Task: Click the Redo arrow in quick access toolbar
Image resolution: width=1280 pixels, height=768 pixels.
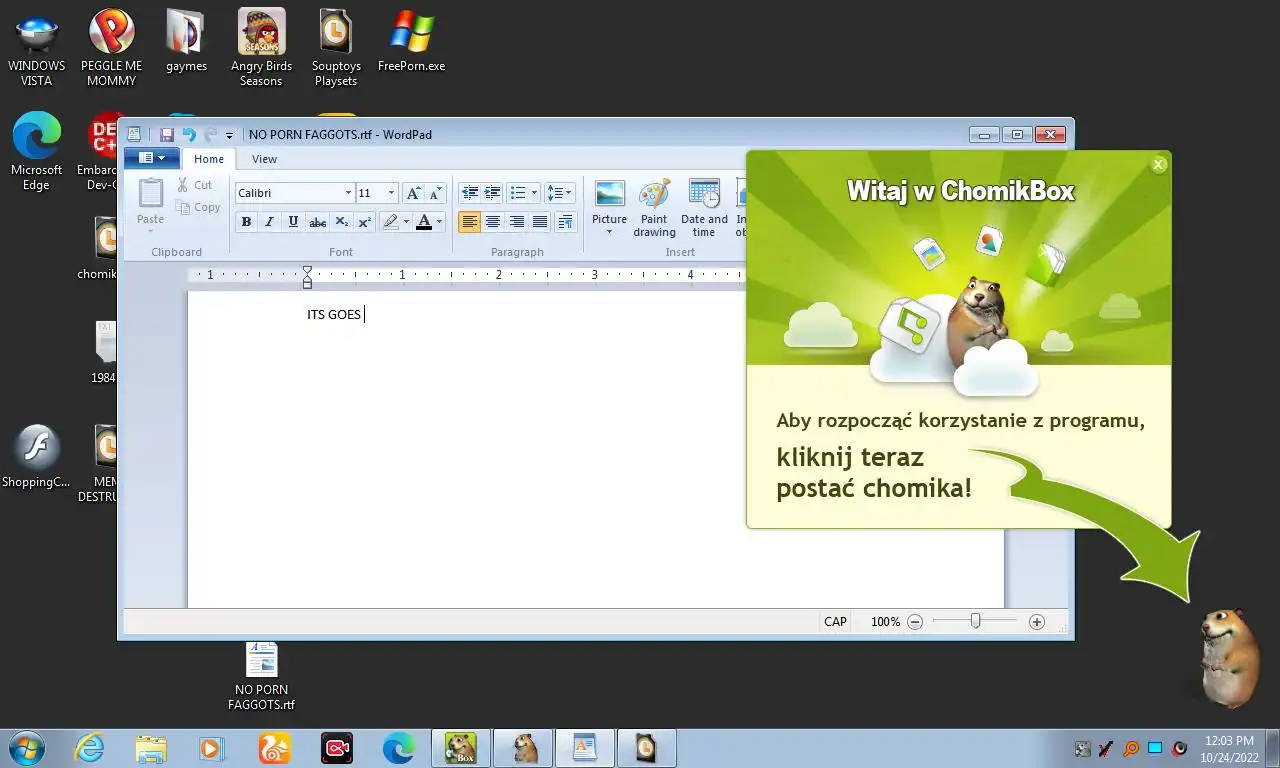Action: [210, 135]
